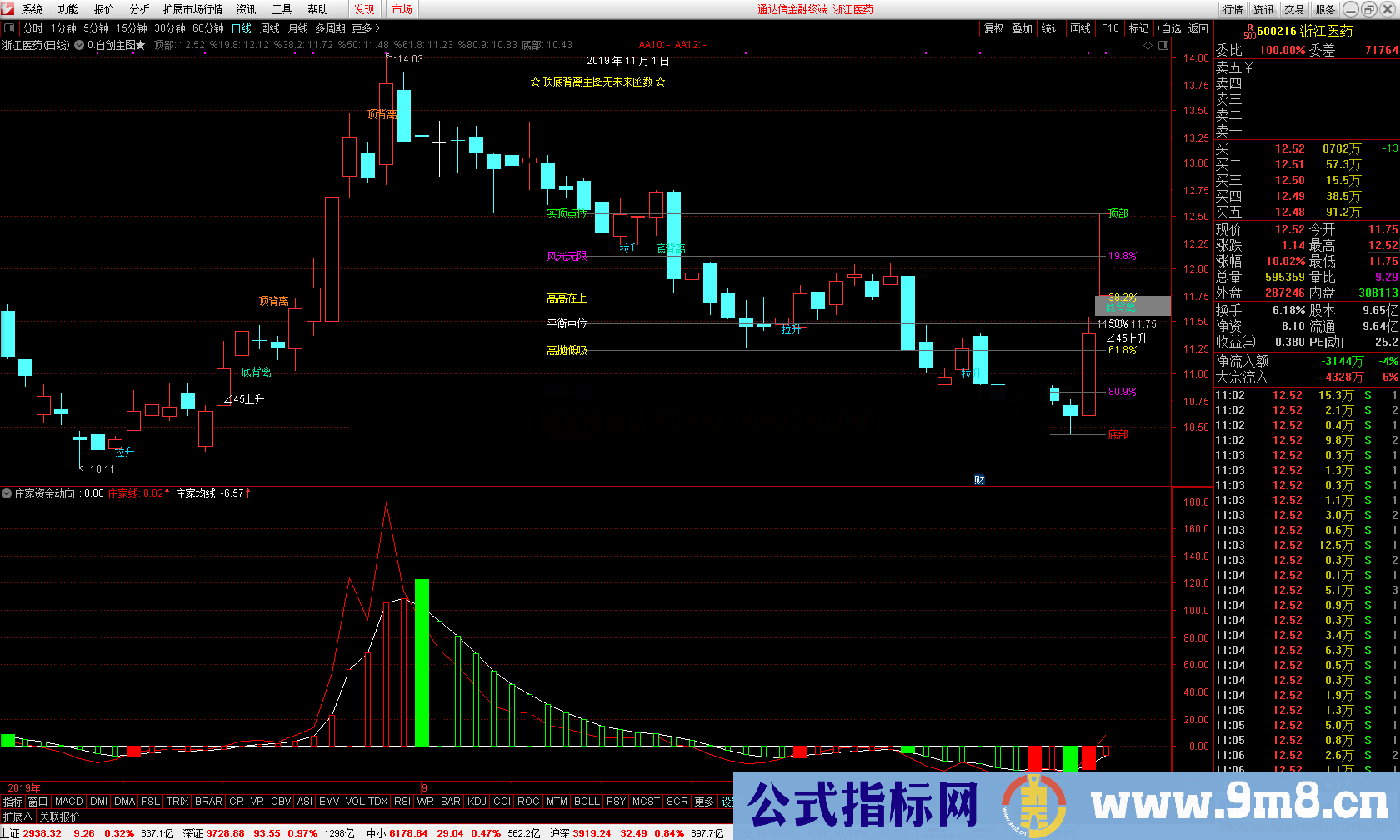Switch to the 市场 tab
This screenshot has width=1400, height=840.
pyautogui.click(x=402, y=9)
